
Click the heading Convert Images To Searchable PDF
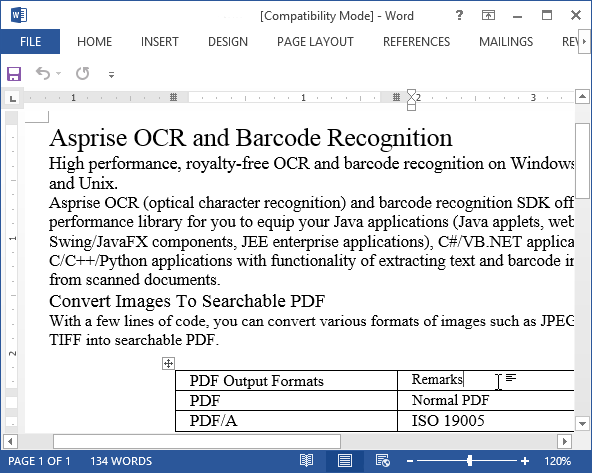pos(187,301)
